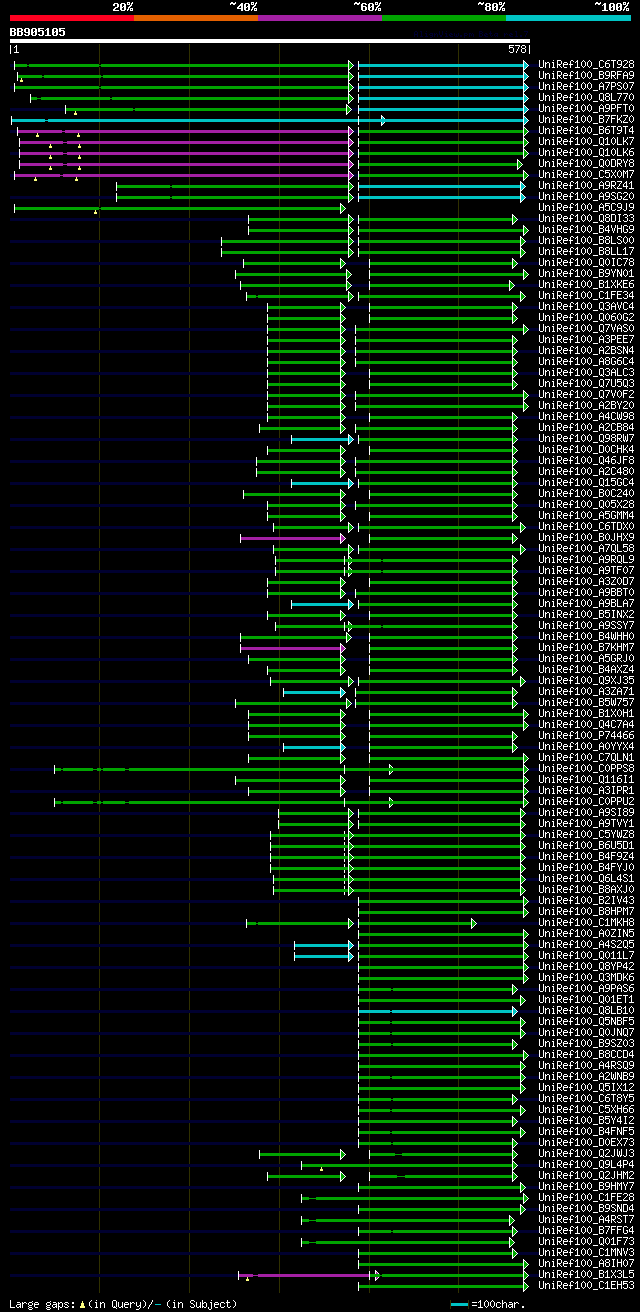Viewport: 640px width, 1312px height.
Task: Select the UniRef100_B6U5D1 row label
Action: click(x=586, y=845)
